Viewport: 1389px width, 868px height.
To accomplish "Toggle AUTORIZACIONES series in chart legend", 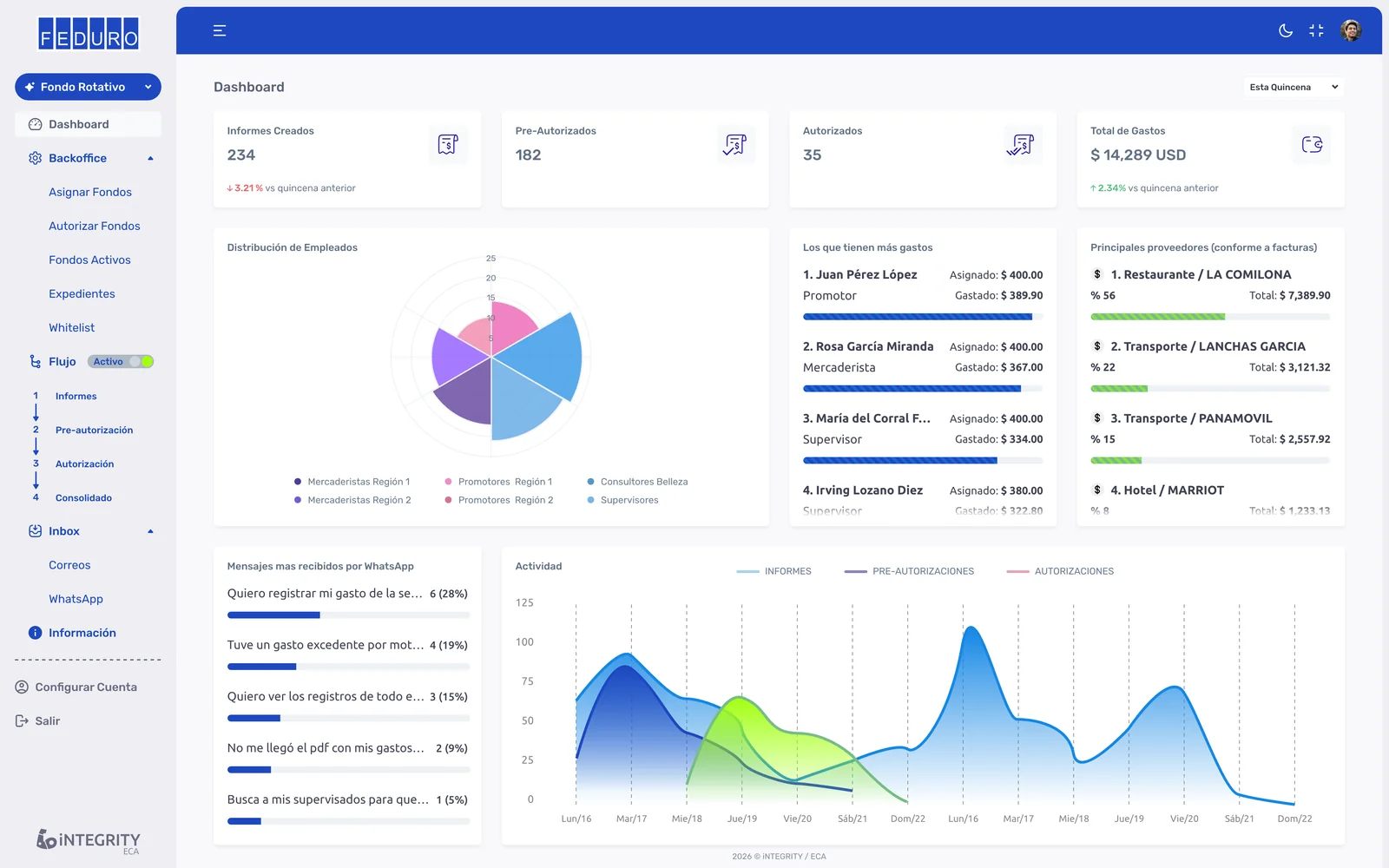I will pos(1060,571).
